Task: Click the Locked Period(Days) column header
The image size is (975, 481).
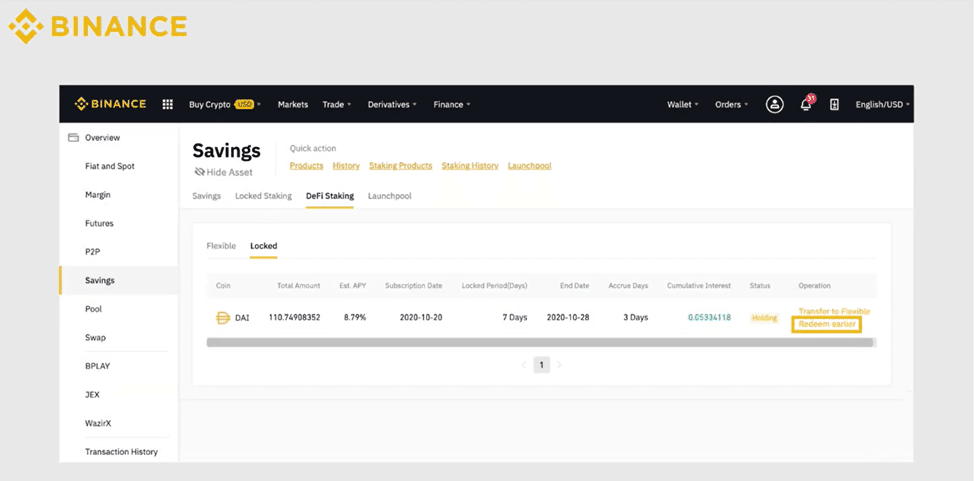Action: pyautogui.click(x=494, y=286)
